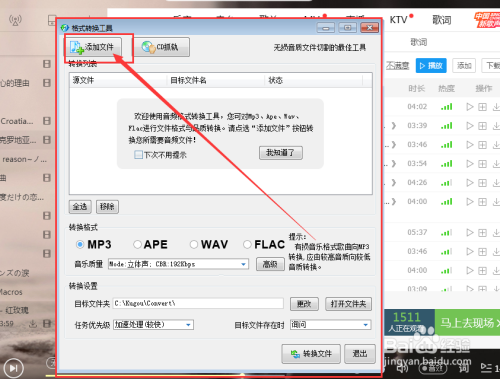Play the song with duration 04:02

pyautogui.click(x=470, y=107)
